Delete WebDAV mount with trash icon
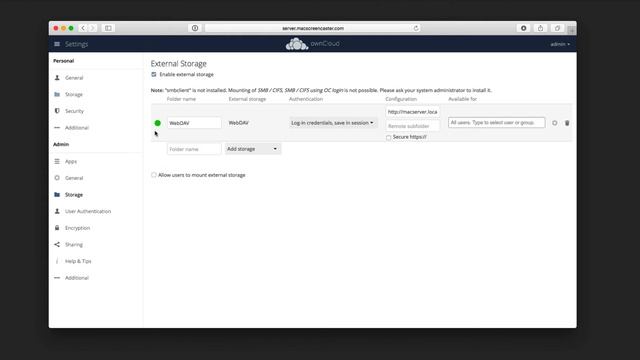 coord(567,123)
